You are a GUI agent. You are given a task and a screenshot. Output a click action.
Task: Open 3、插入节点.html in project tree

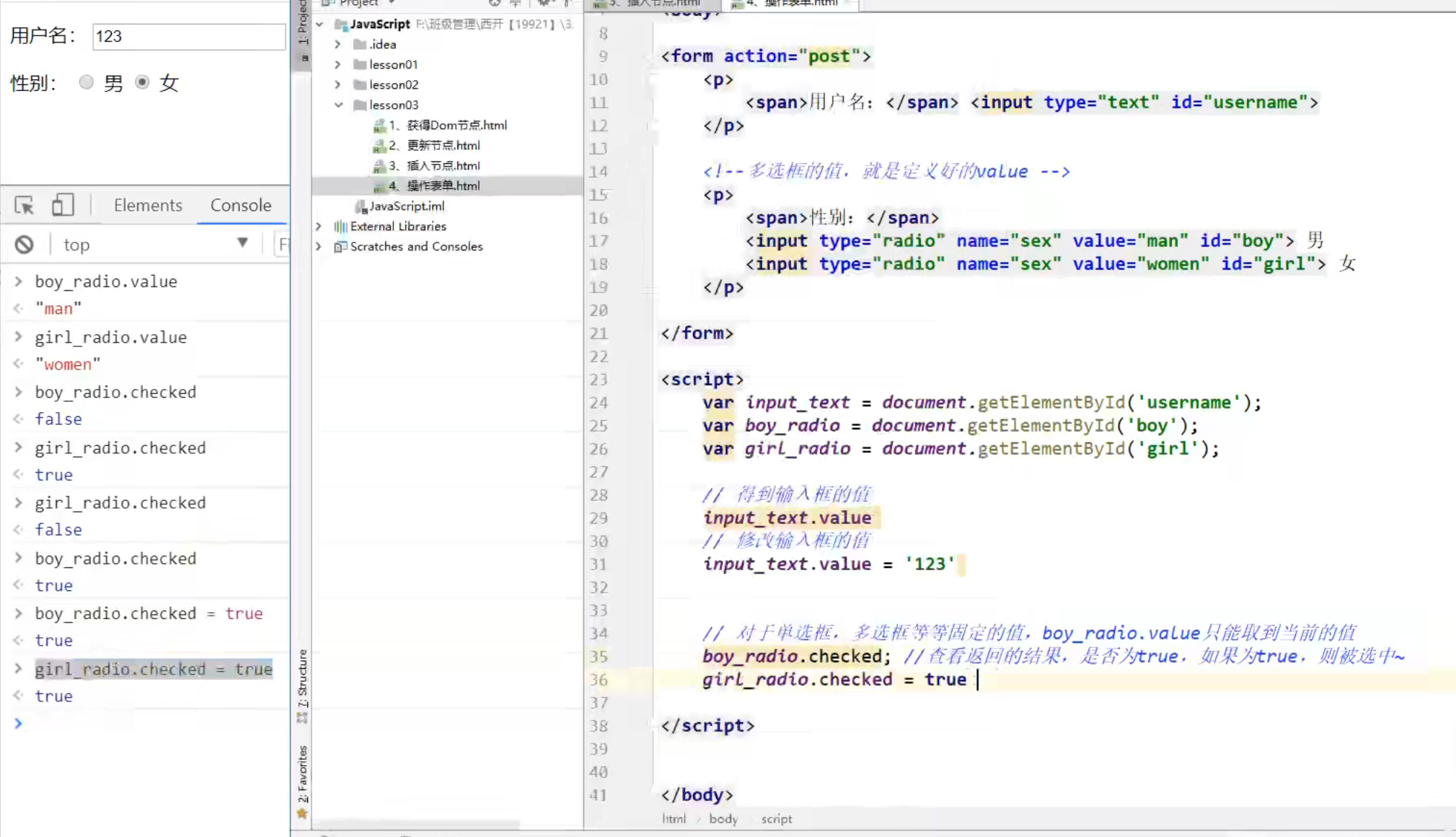click(x=433, y=165)
